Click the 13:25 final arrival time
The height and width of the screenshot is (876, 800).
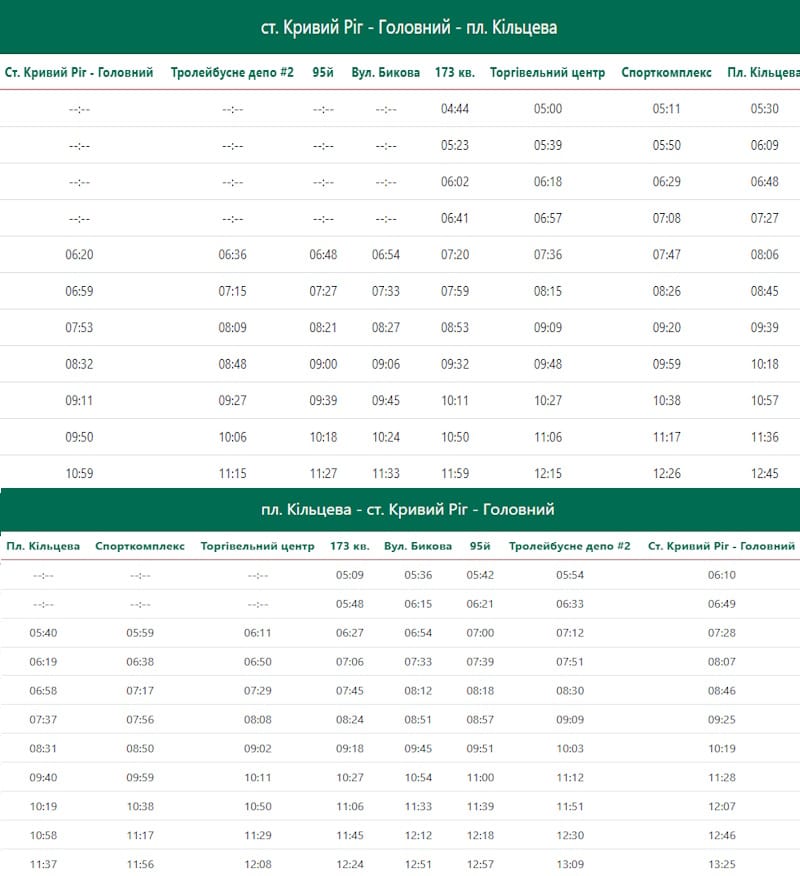(721, 864)
